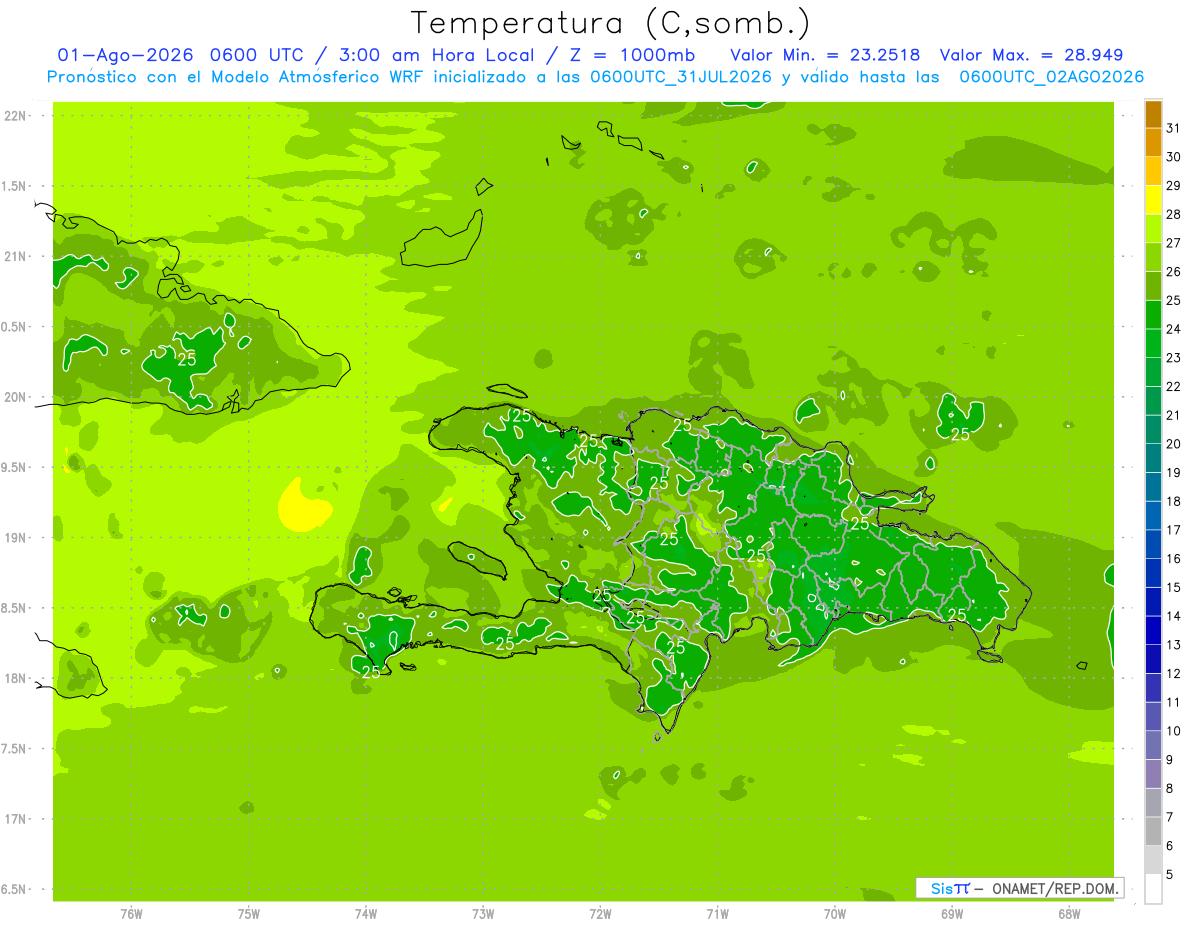Pick the amber legend swatch between 29 and 30
This screenshot has width=1200, height=927.
(x=1153, y=172)
